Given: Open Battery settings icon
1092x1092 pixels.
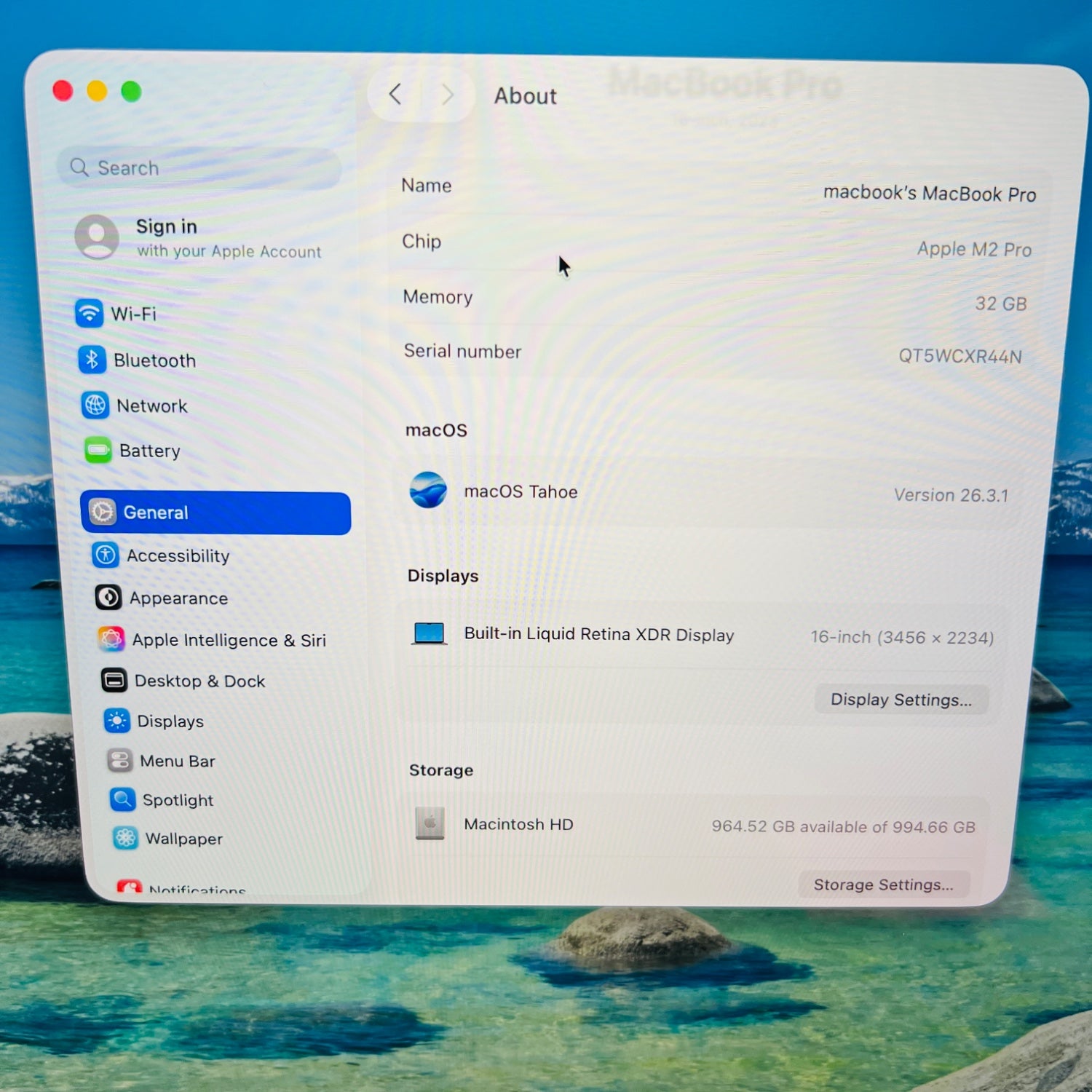Looking at the screenshot, I should click(98, 450).
